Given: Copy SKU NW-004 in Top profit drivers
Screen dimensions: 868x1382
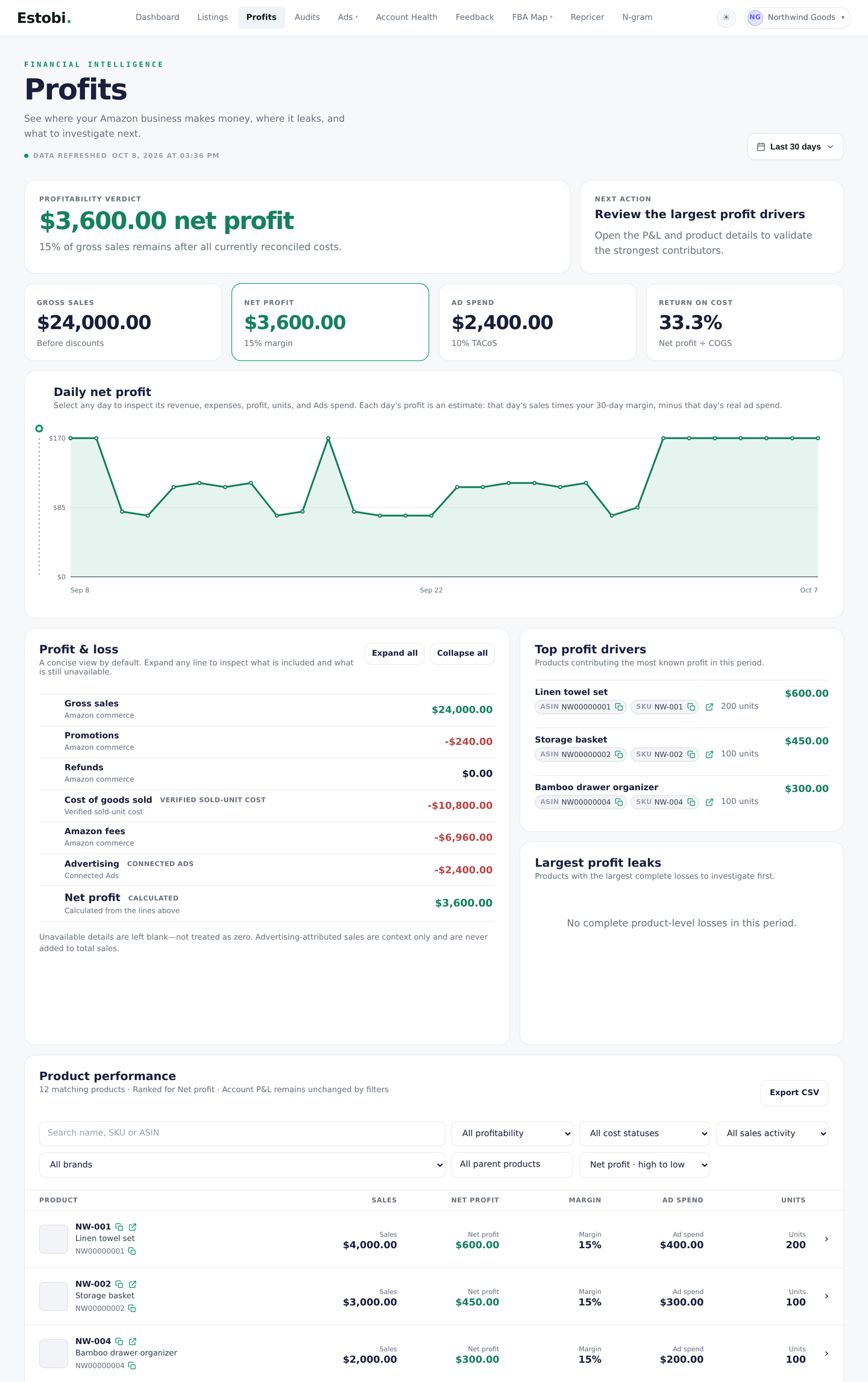Looking at the screenshot, I should tap(691, 802).
